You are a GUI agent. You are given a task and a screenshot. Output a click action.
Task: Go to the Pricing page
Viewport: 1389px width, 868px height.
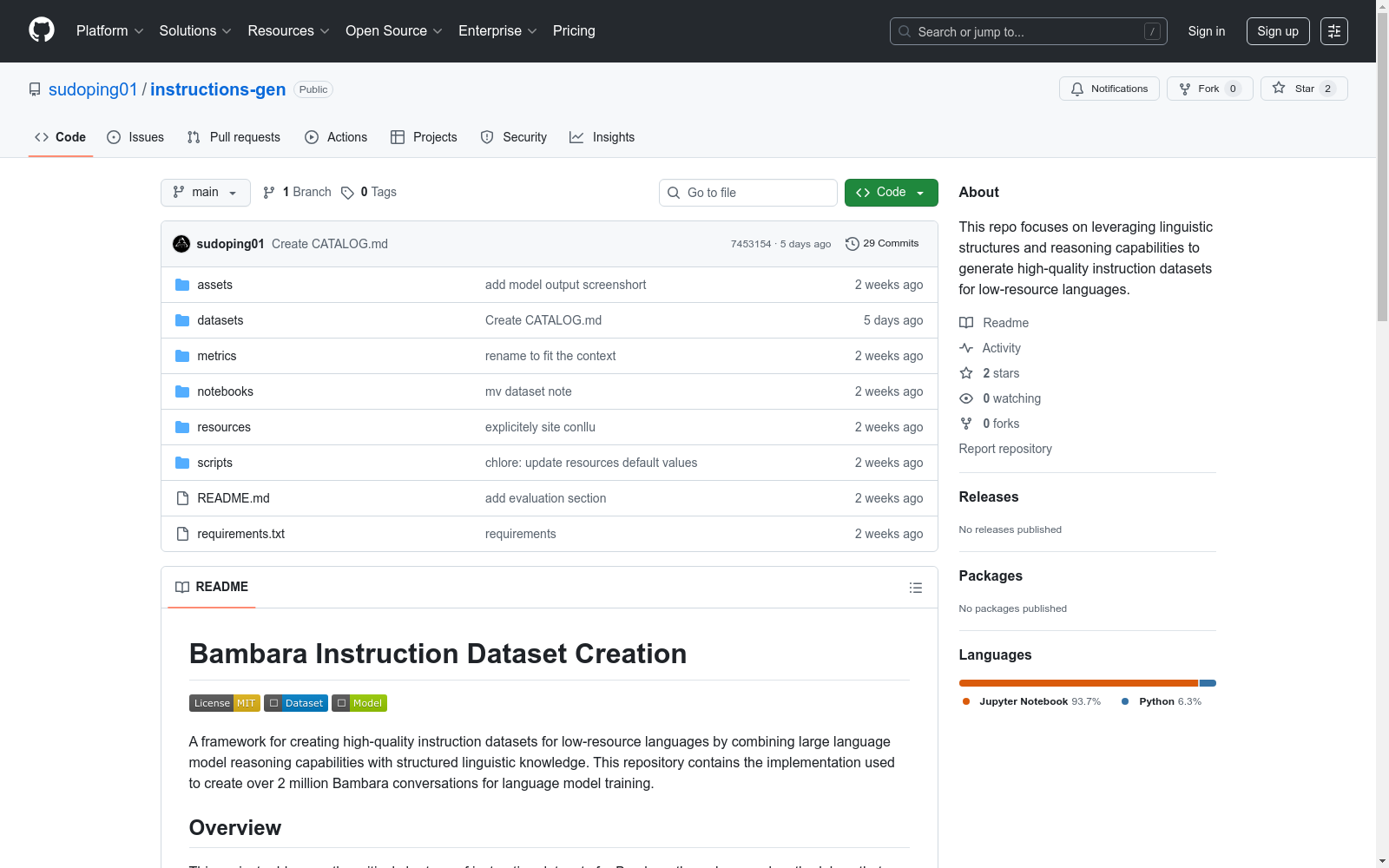coord(574,31)
